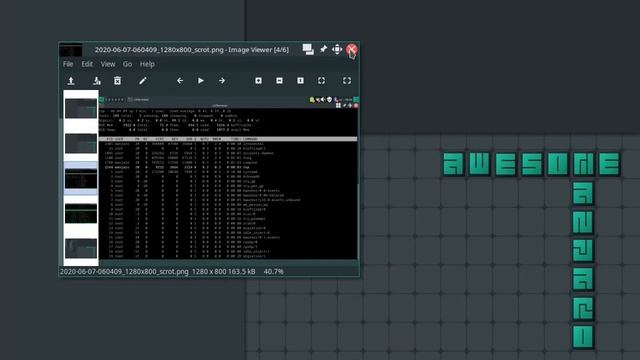Click the displayed terminal screenshot image
Screen dimensions: 640x360
(x=229, y=178)
